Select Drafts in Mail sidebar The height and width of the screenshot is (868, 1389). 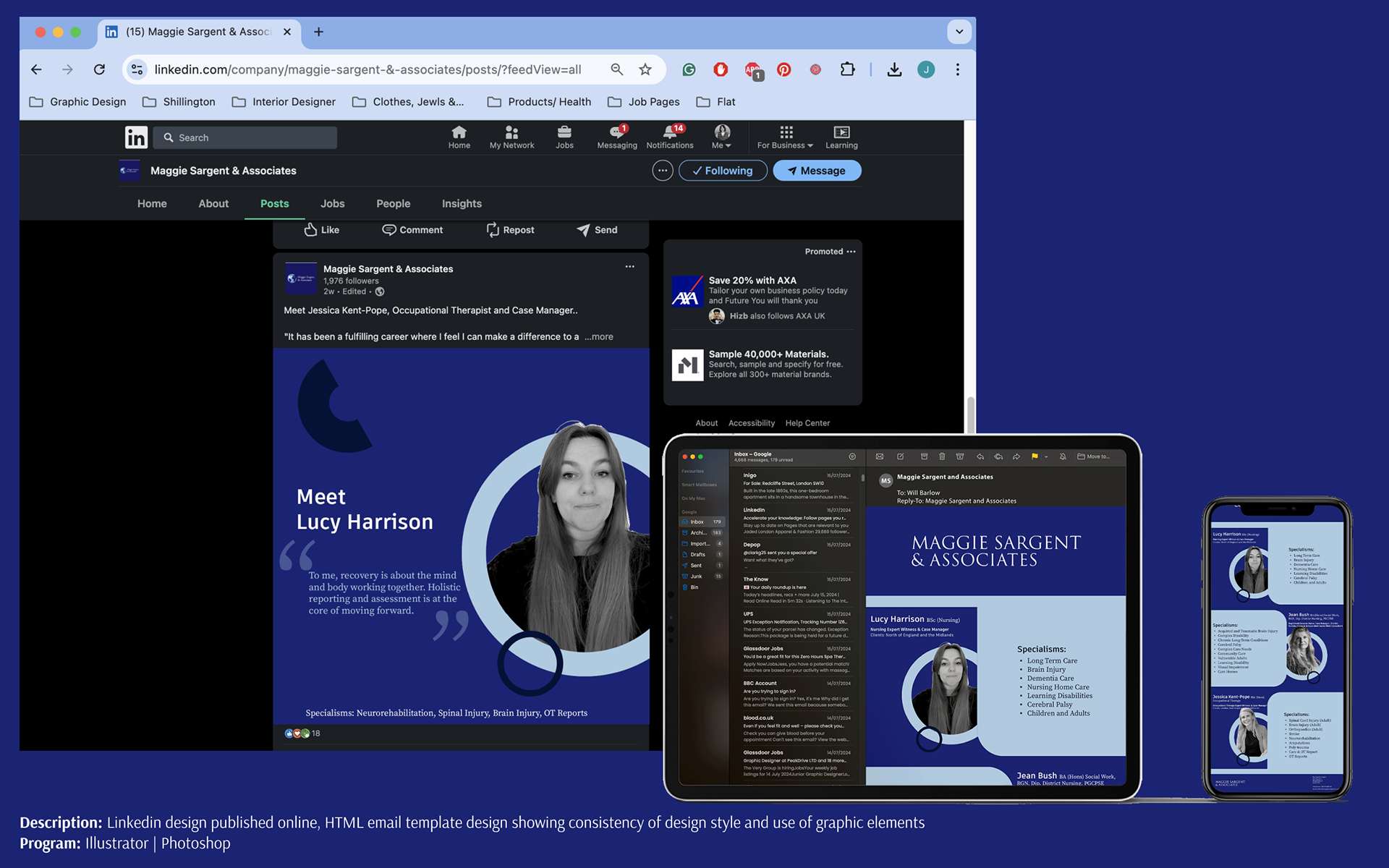(x=702, y=555)
